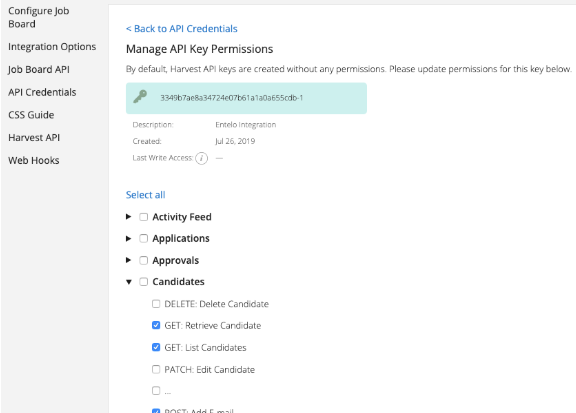Click the Last Write Access info icon
This screenshot has width=576, height=413.
tap(201, 158)
